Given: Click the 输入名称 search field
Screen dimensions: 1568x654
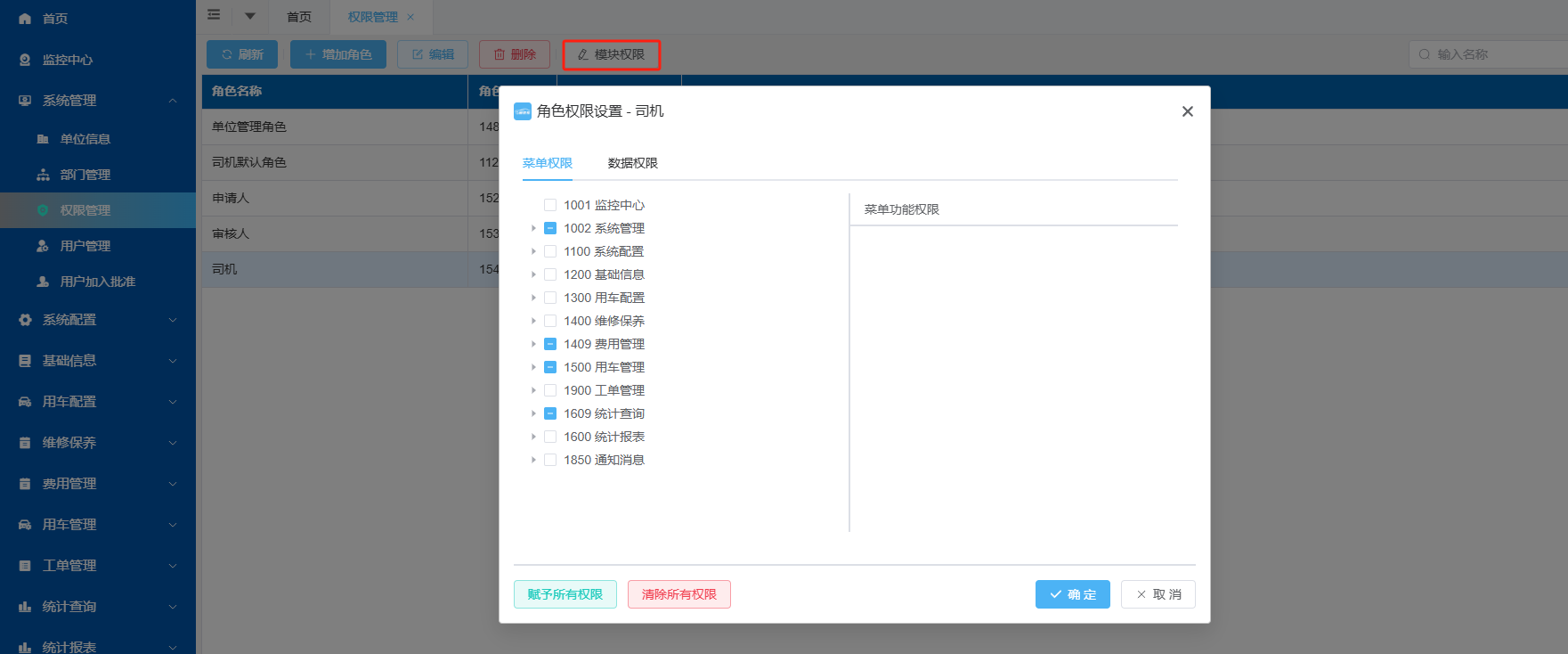Looking at the screenshot, I should coord(1496,54).
